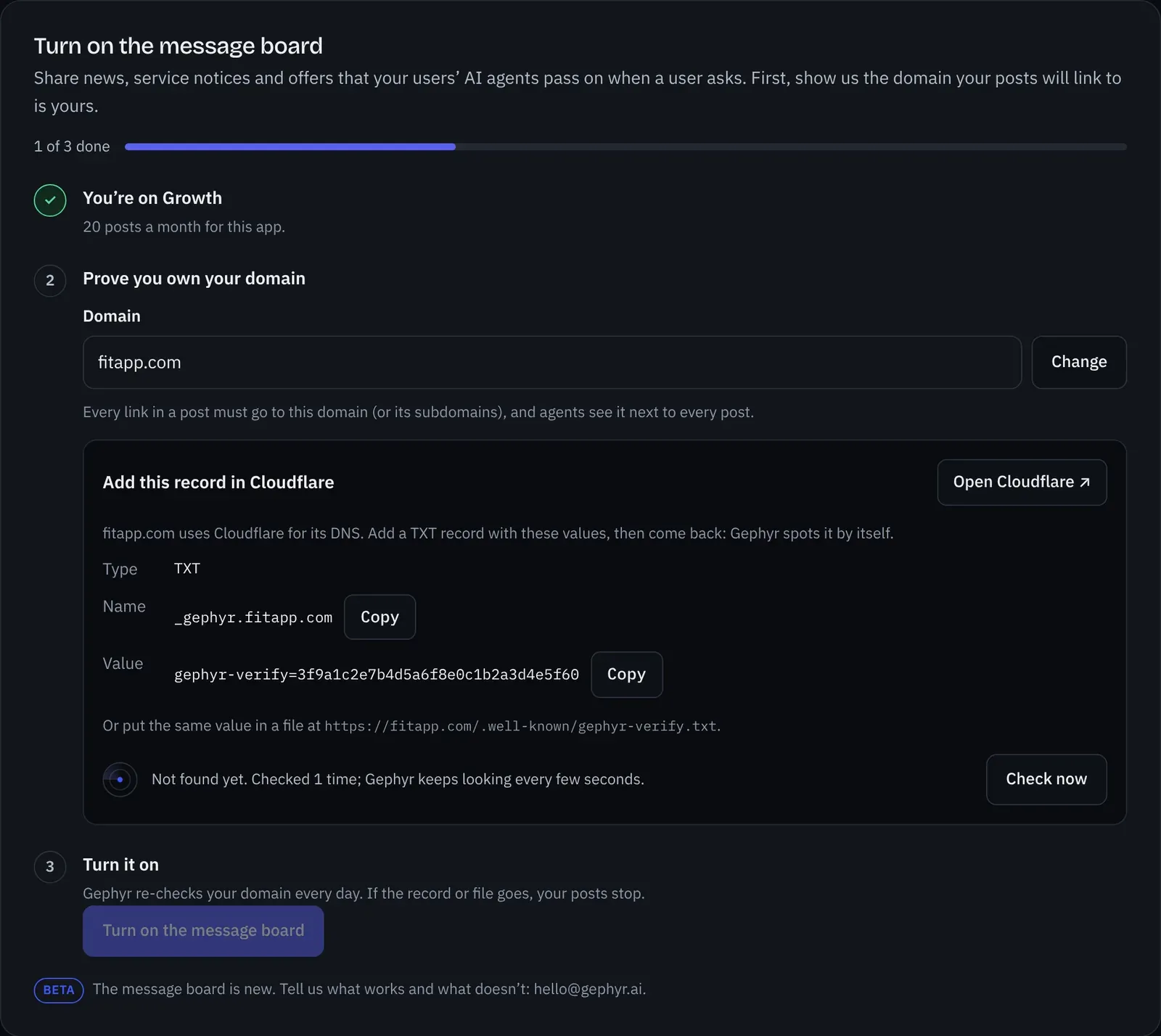The height and width of the screenshot is (1036, 1161).
Task: Click the well-known gephyr-verify.txt URL
Action: [521, 726]
